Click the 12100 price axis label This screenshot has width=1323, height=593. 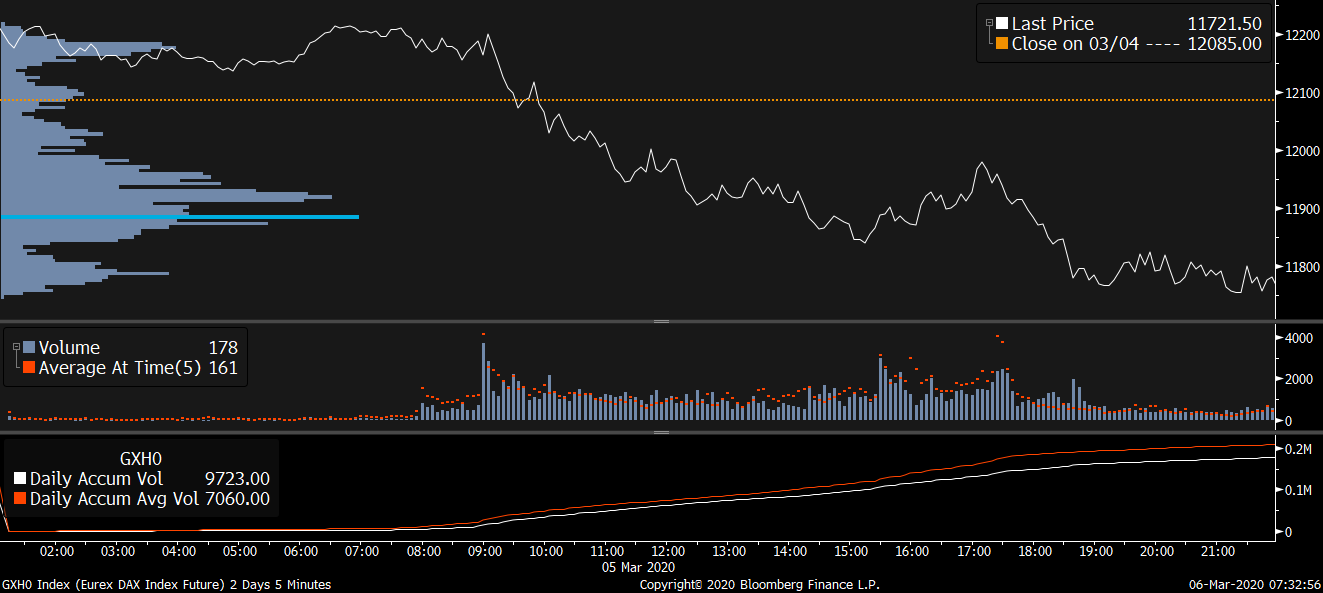click(x=1301, y=93)
